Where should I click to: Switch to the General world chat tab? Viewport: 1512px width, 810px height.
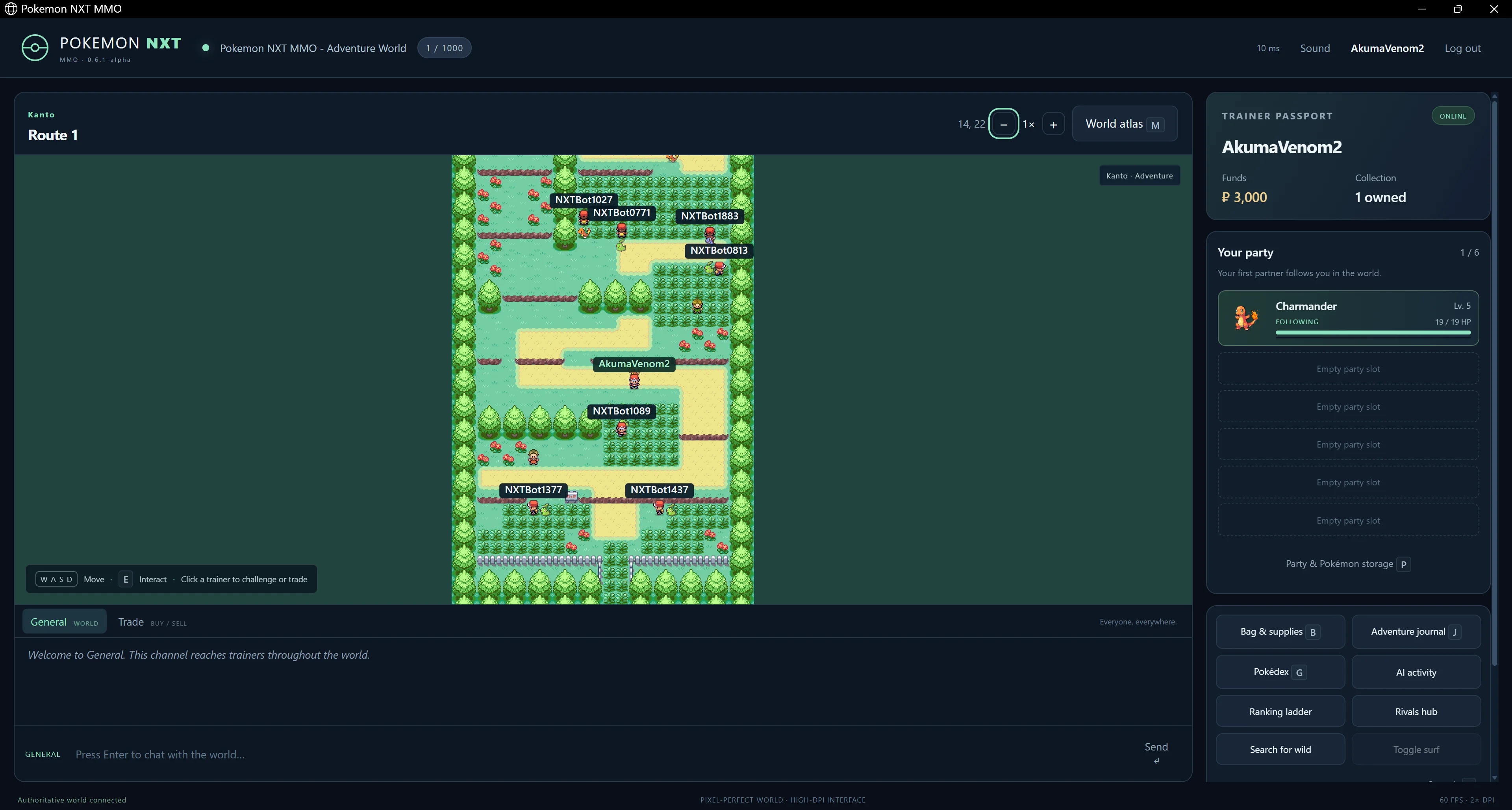(x=65, y=622)
